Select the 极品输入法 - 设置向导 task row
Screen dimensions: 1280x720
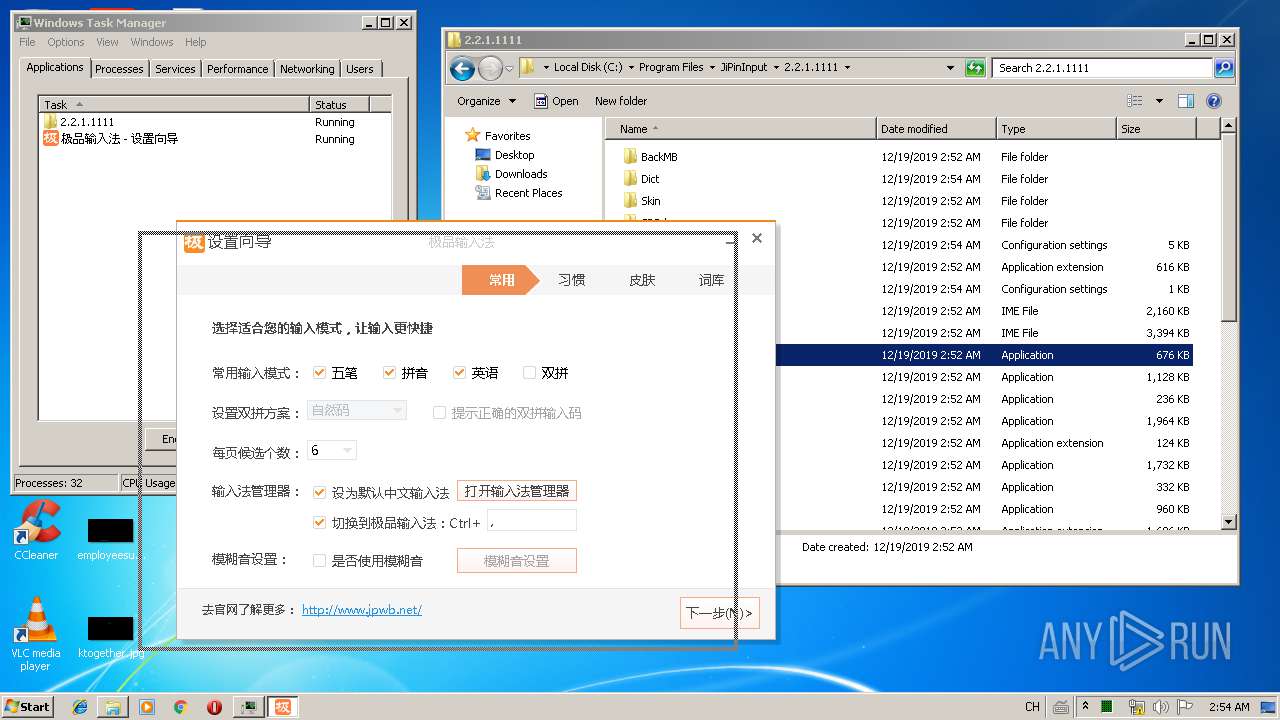(x=214, y=139)
